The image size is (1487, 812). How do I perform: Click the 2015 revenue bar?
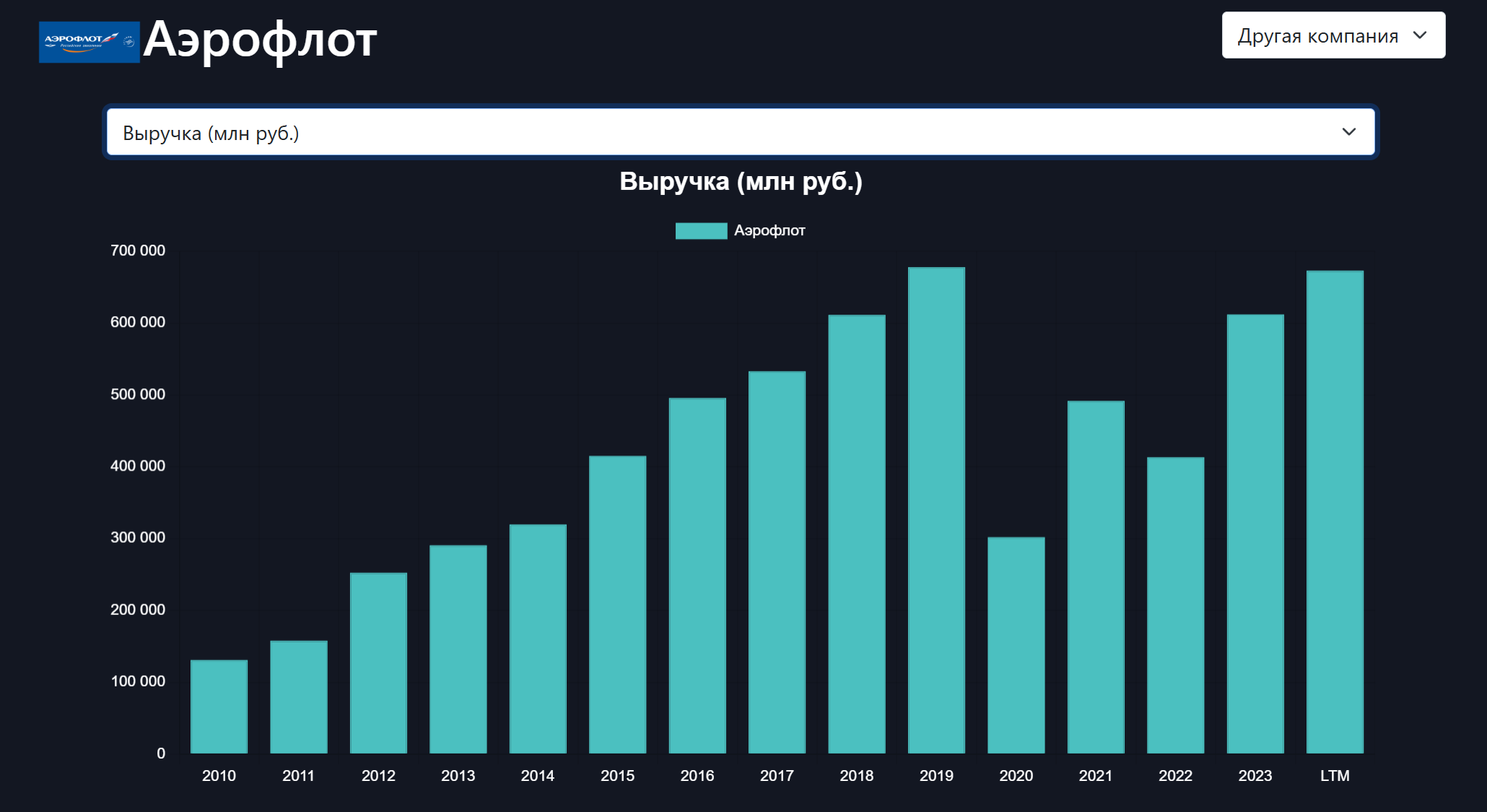618,605
